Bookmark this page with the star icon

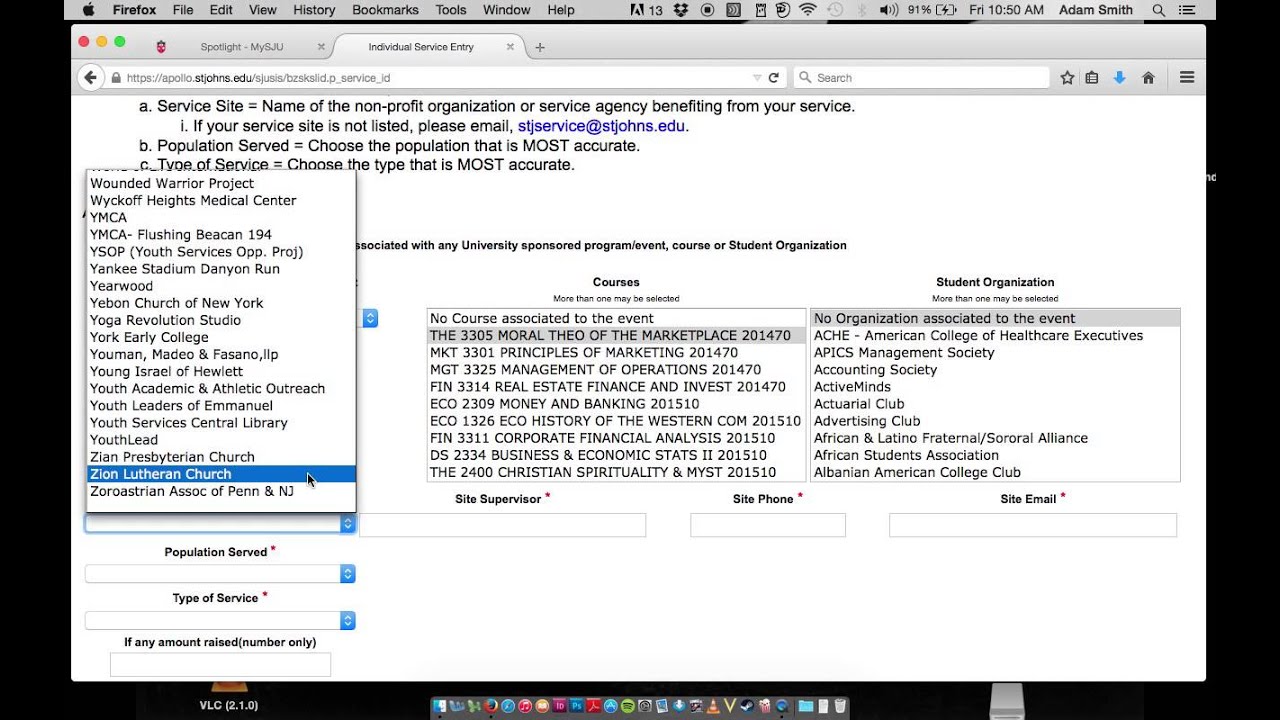tap(1067, 77)
